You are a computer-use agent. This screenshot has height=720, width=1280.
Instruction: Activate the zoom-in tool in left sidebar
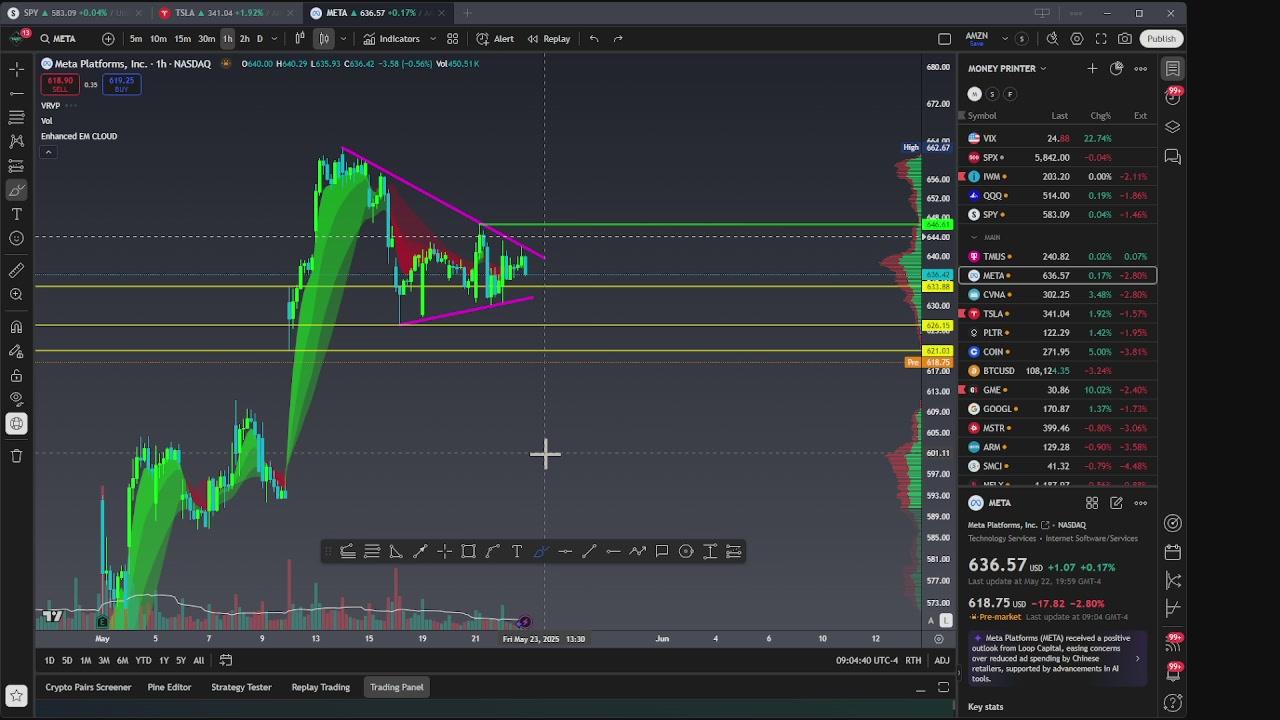[17, 294]
